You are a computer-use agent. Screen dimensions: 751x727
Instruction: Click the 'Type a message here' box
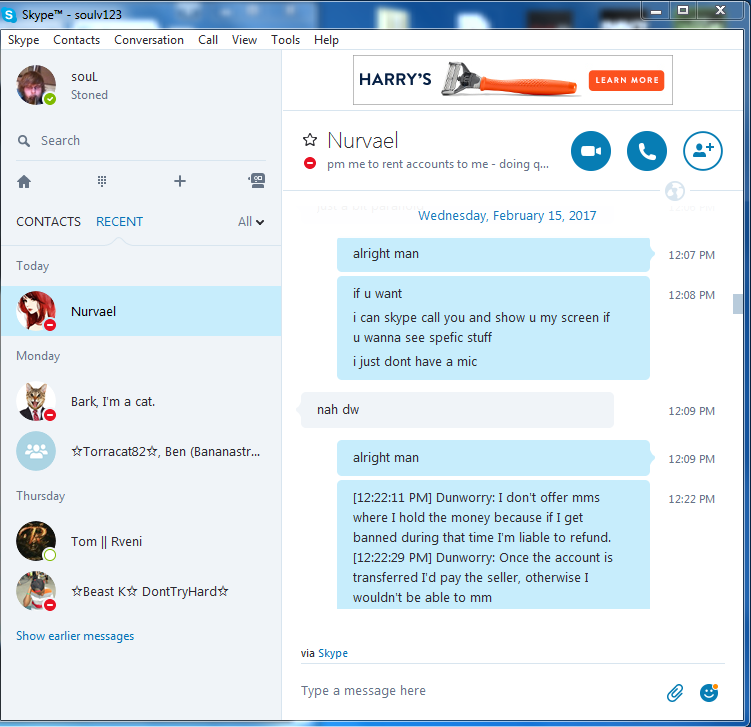[x=479, y=691]
